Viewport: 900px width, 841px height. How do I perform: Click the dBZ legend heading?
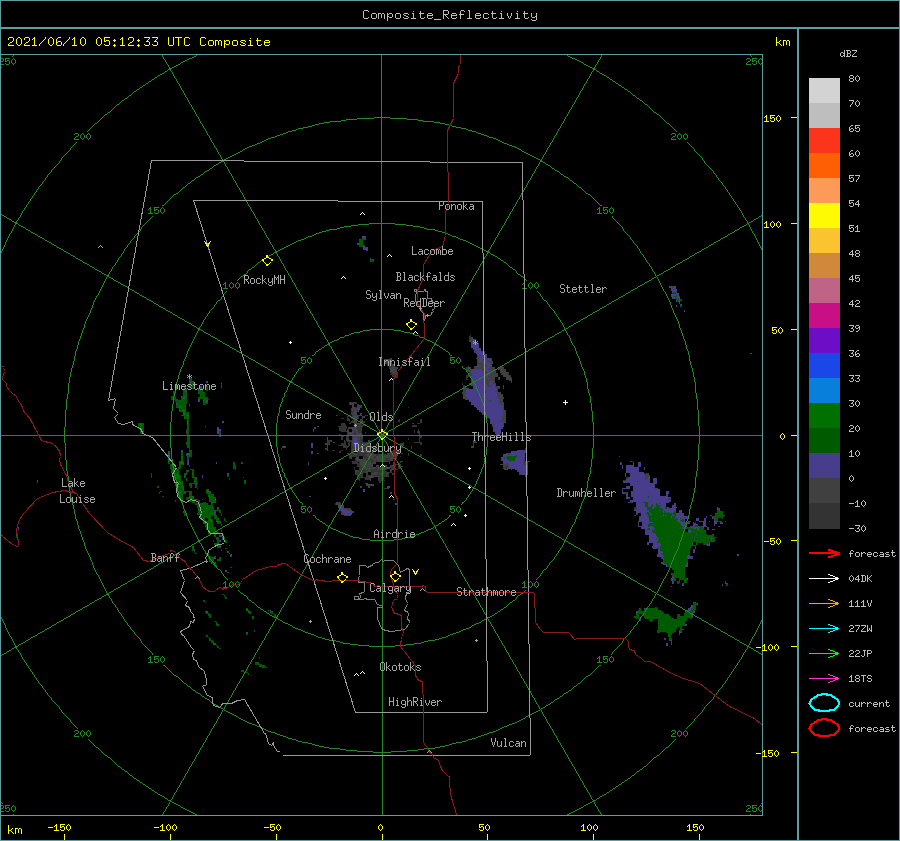click(848, 53)
